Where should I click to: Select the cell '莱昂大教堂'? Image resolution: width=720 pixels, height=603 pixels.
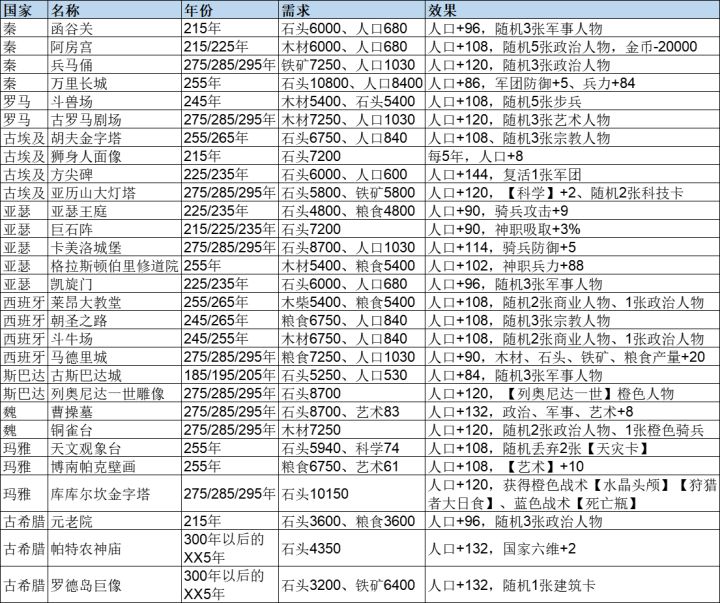pos(114,302)
